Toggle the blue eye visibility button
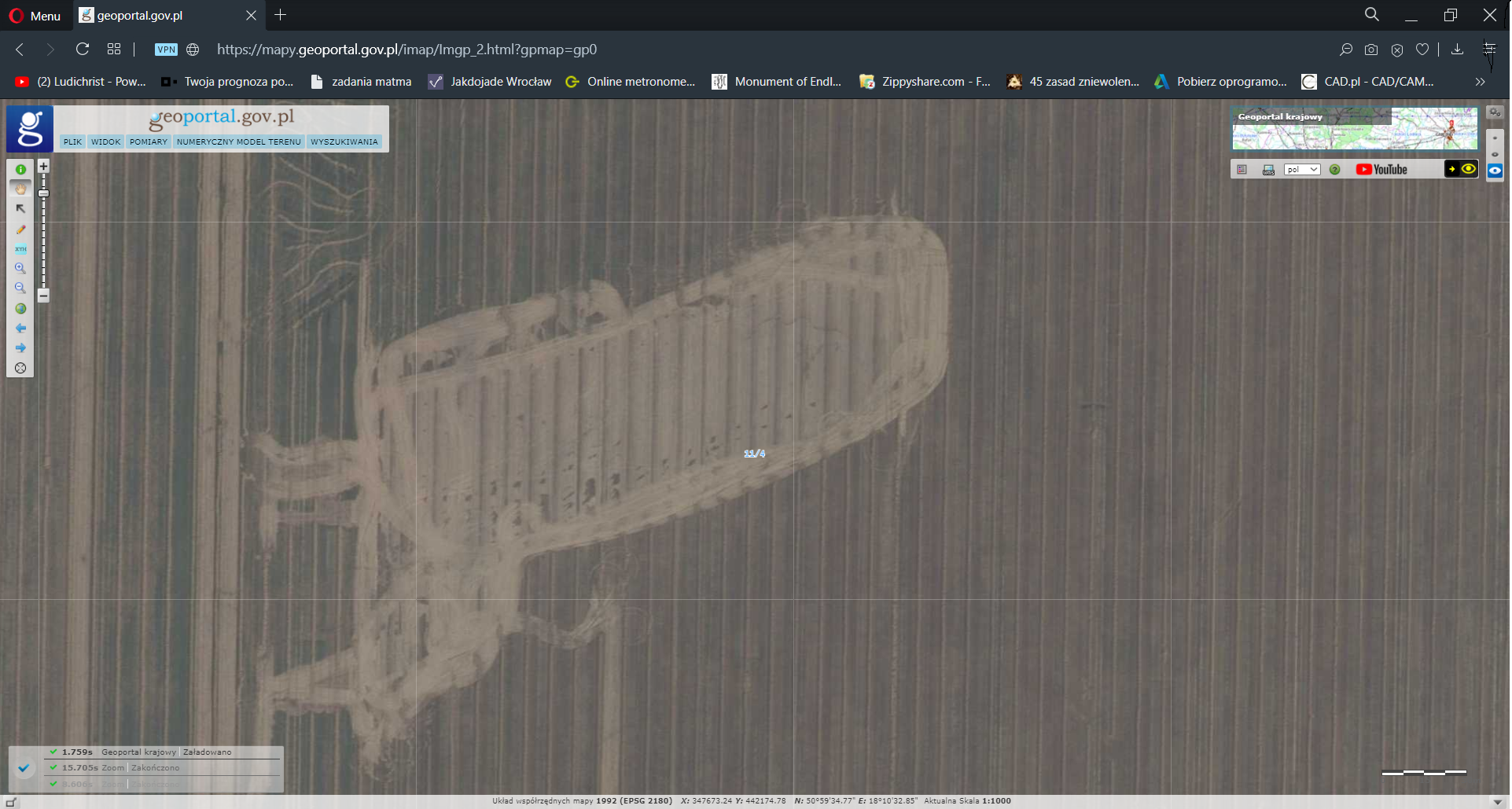 tap(1495, 171)
